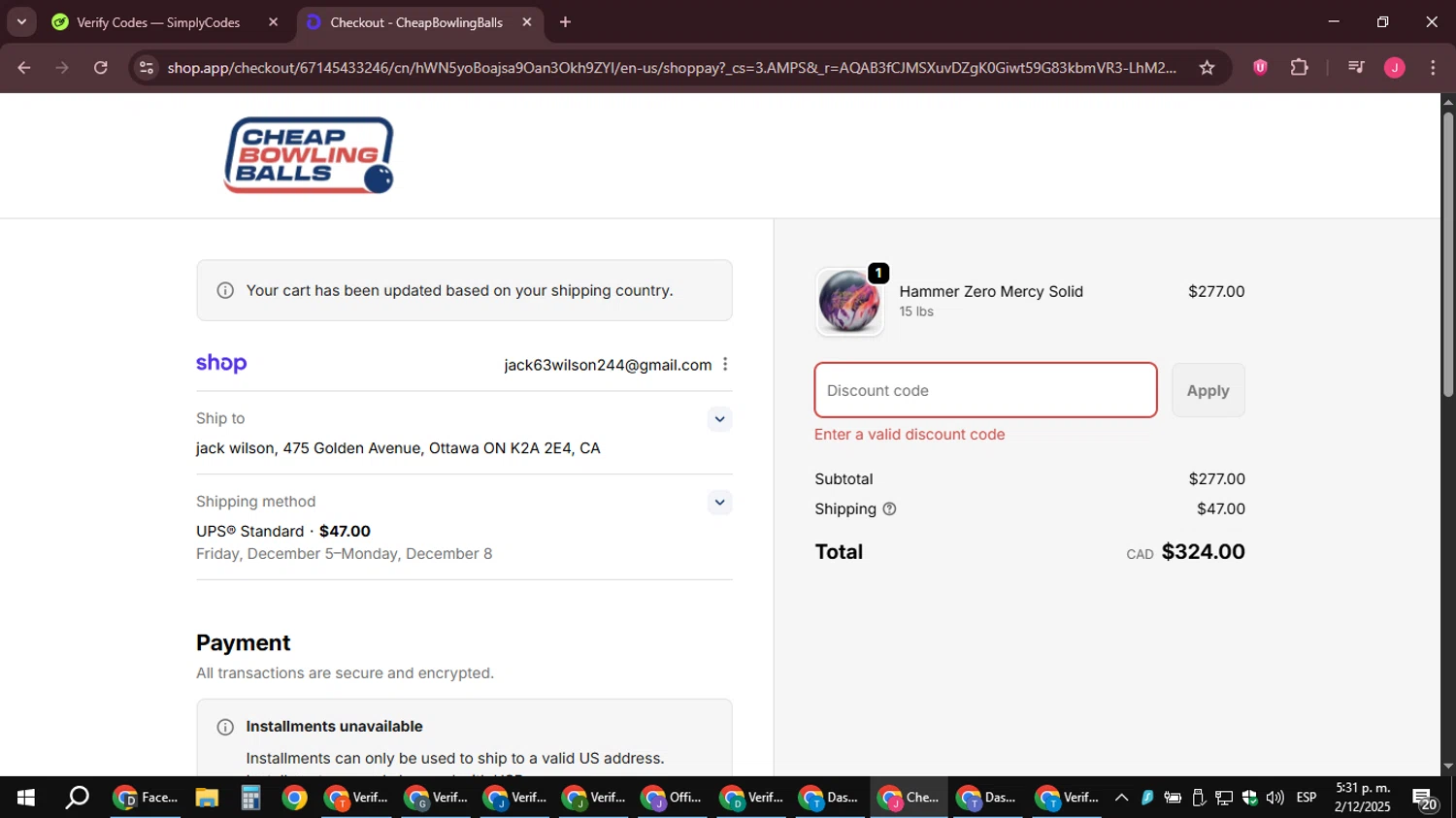1456x818 pixels.
Task: Open File Explorer from taskbar
Action: pos(206,798)
